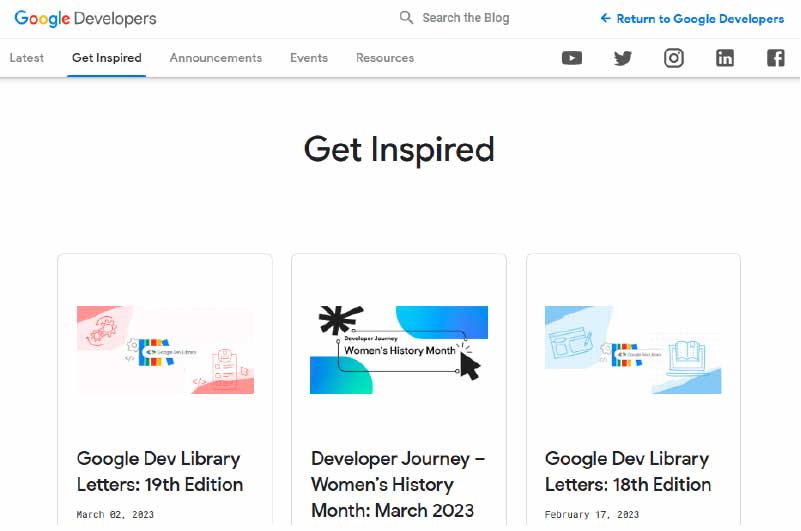Click the March 02, 2023 date
Viewport: 801px width, 531px height.
click(x=115, y=515)
